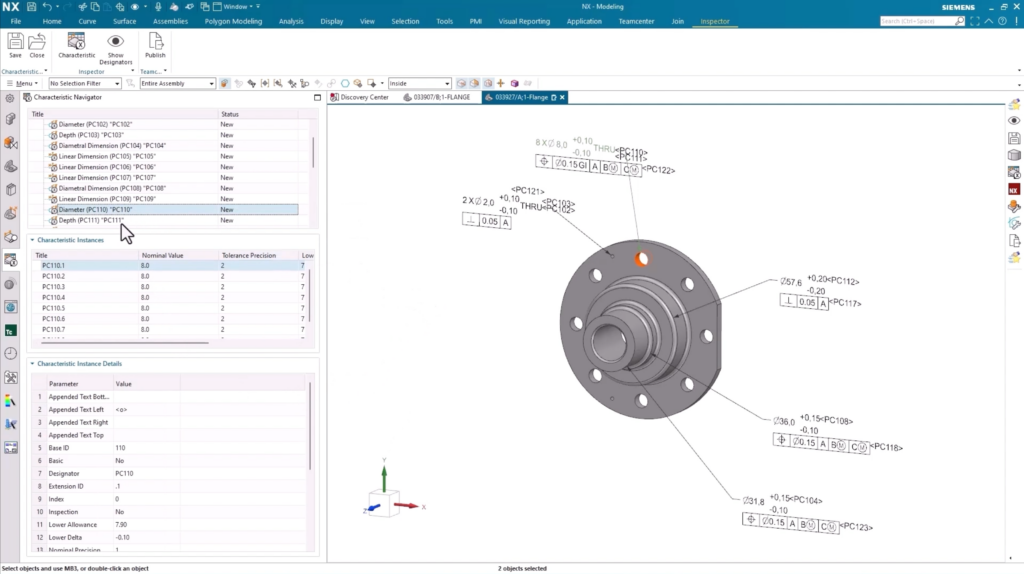The image size is (1024, 574).
Task: Open the No Selection Filter dropdown
Action: [84, 84]
